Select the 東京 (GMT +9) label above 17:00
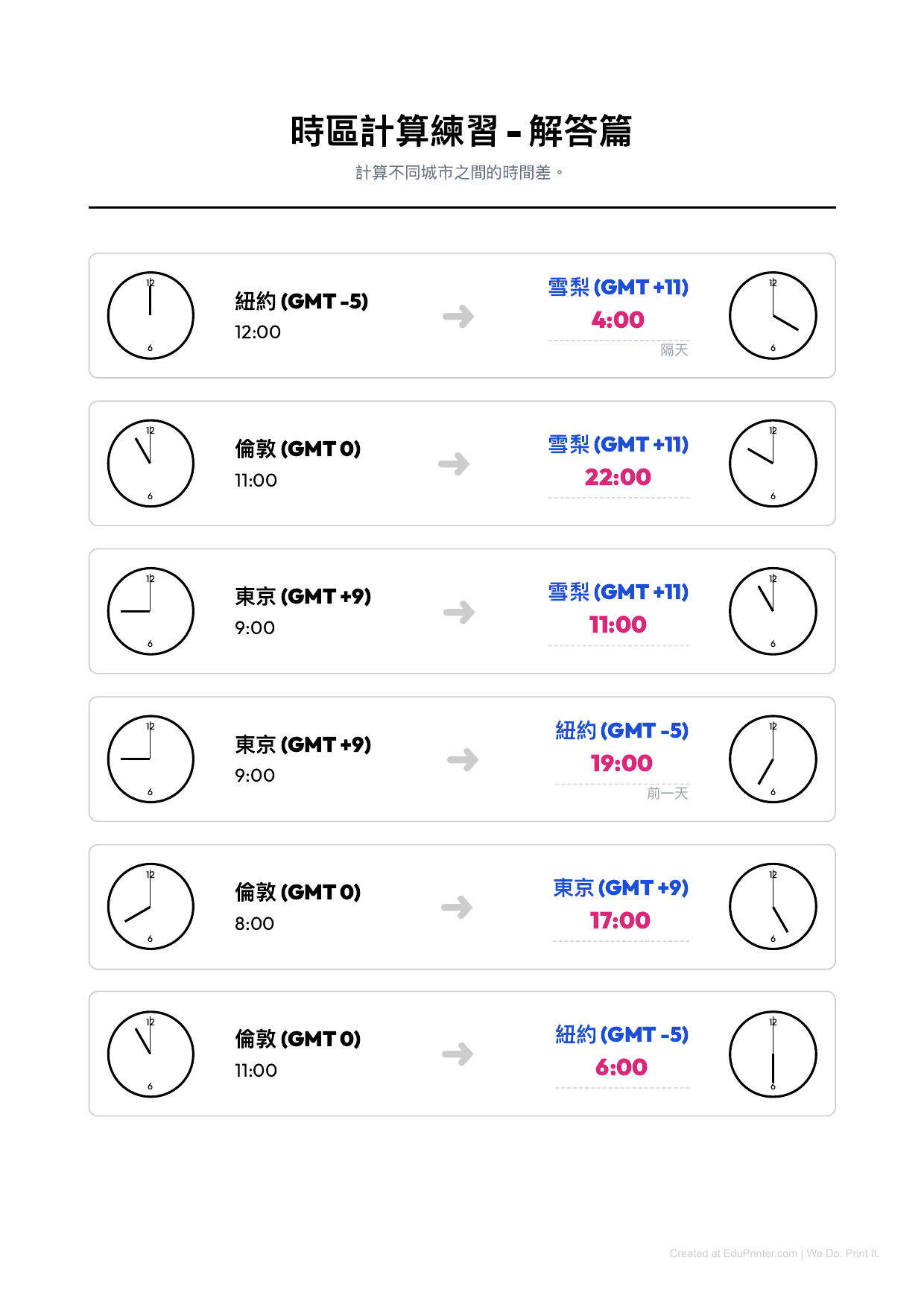Image resolution: width=924 pixels, height=1307 pixels. click(621, 887)
